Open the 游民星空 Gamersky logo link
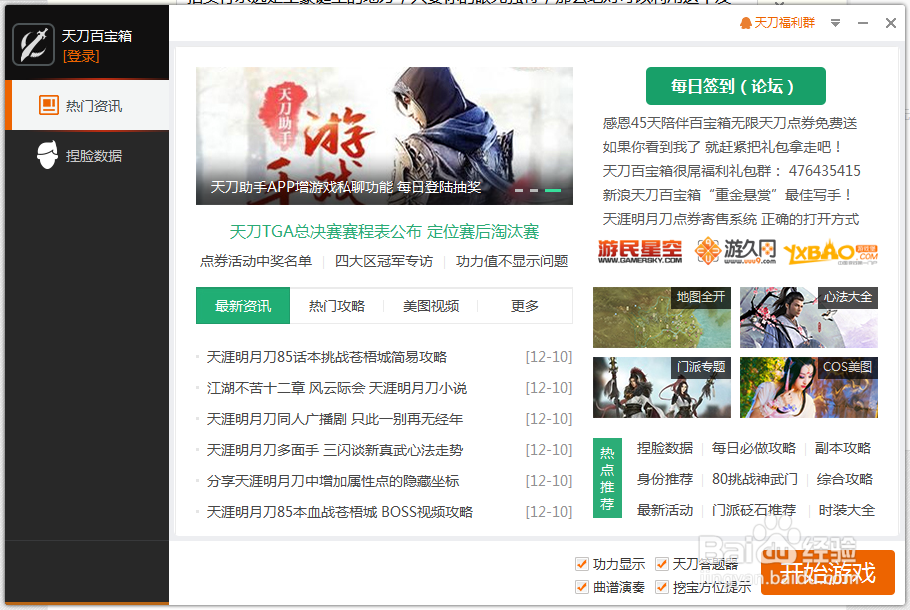Image resolution: width=910 pixels, height=610 pixels. point(640,252)
